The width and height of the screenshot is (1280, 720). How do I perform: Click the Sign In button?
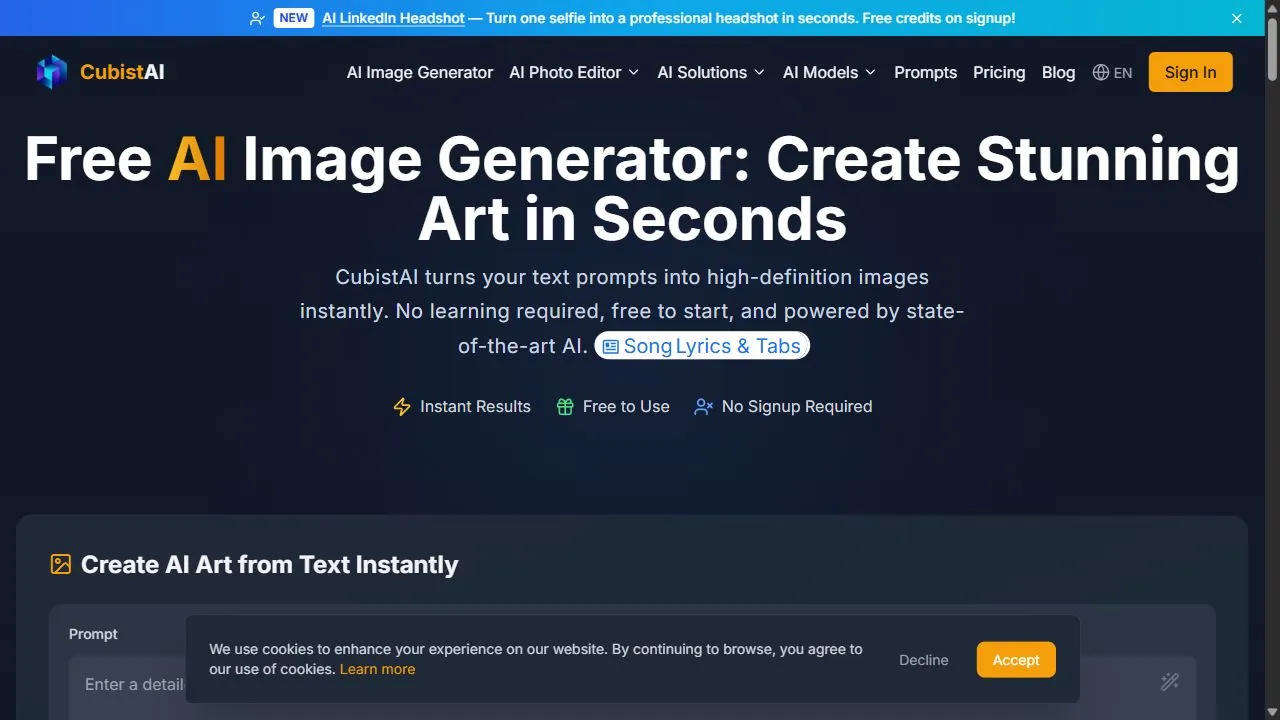point(1190,72)
